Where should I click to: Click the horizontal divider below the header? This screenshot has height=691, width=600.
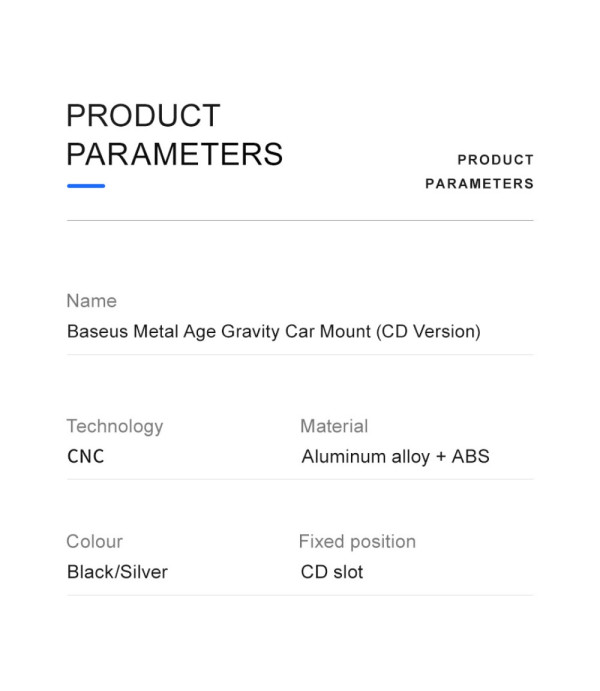[x=300, y=220]
